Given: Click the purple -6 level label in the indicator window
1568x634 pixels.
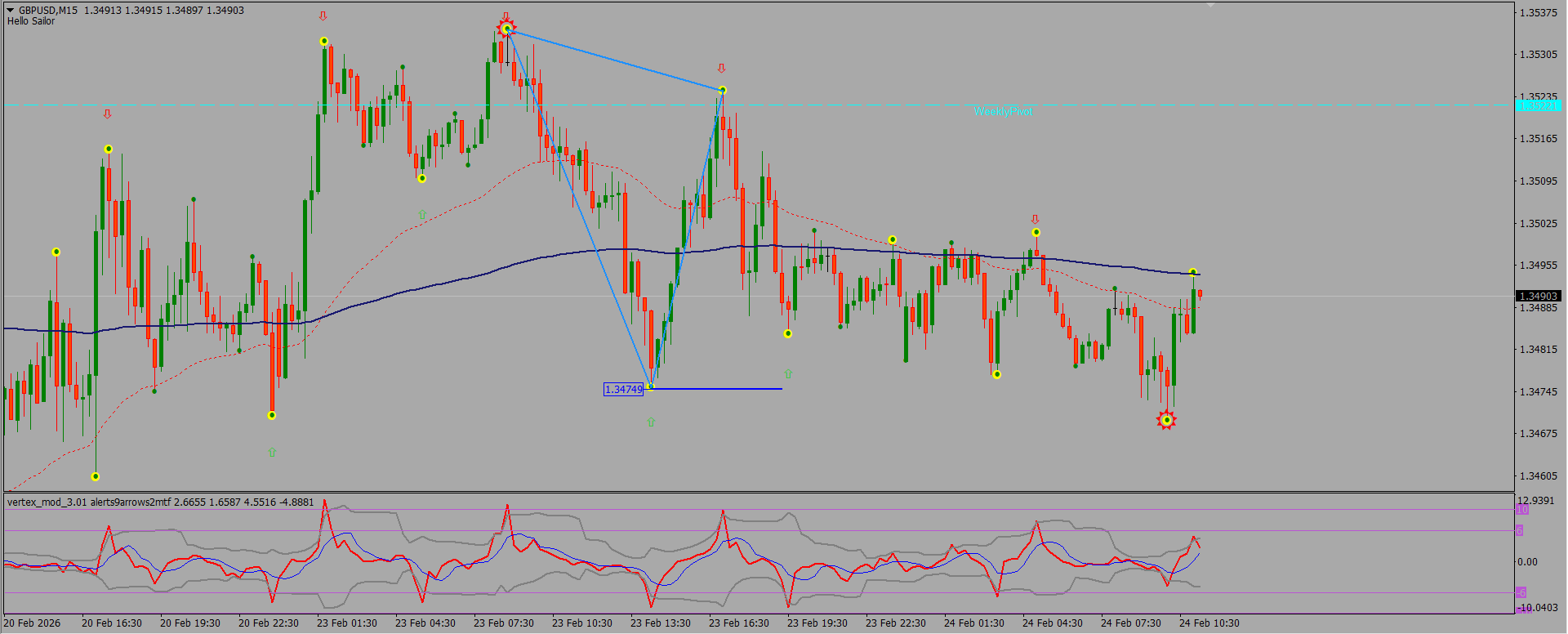Looking at the screenshot, I should (x=1521, y=592).
